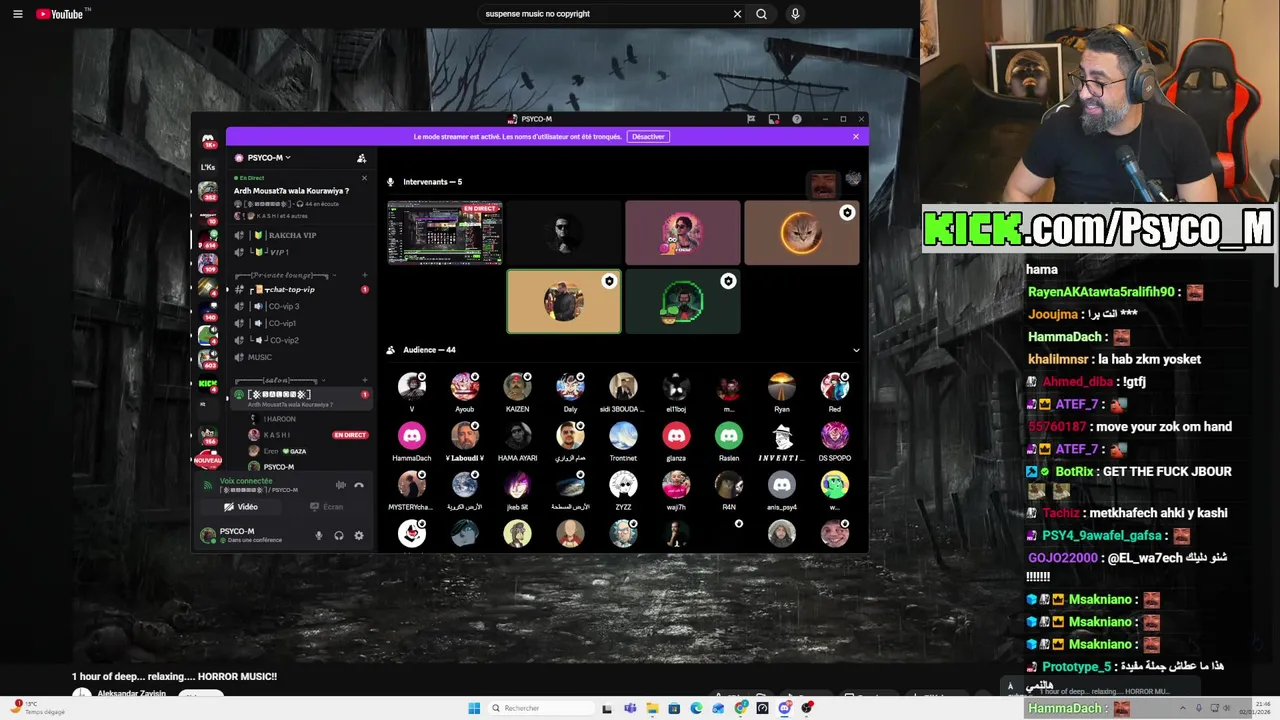The image size is (1280, 720).
Task: Open the Discord direct messages home icon
Action: click(208, 141)
